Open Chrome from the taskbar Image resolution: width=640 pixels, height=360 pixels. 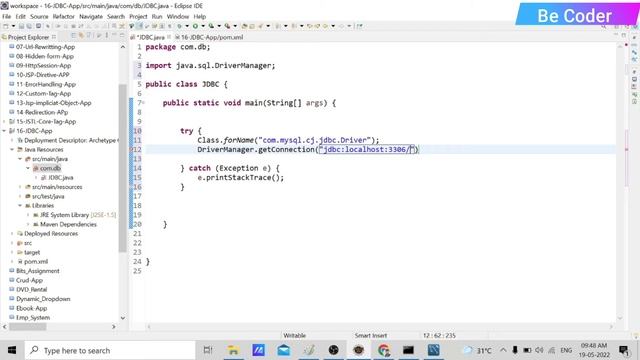coord(384,350)
